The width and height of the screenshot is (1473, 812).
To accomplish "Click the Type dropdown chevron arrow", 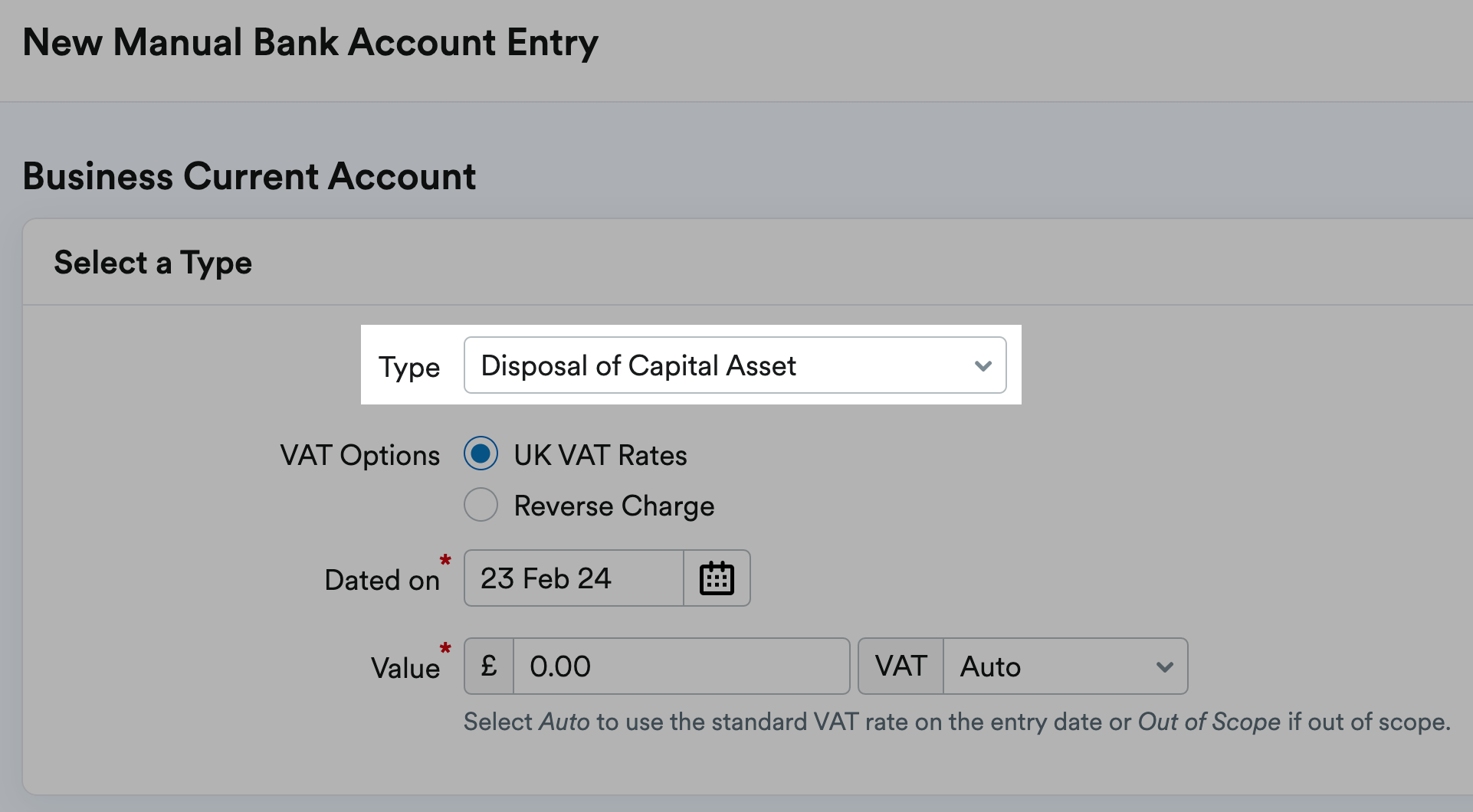I will 983,365.
